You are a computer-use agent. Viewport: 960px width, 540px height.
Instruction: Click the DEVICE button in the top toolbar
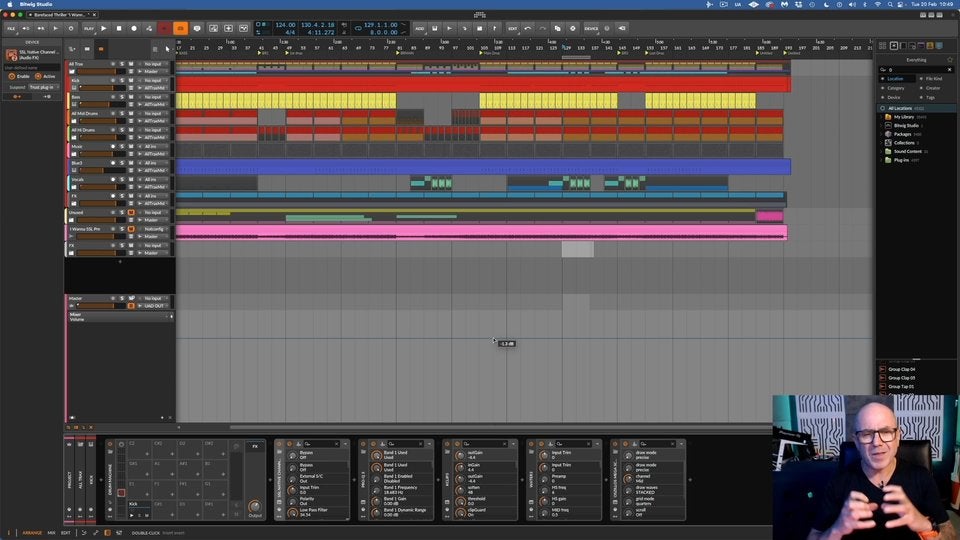tap(591, 28)
